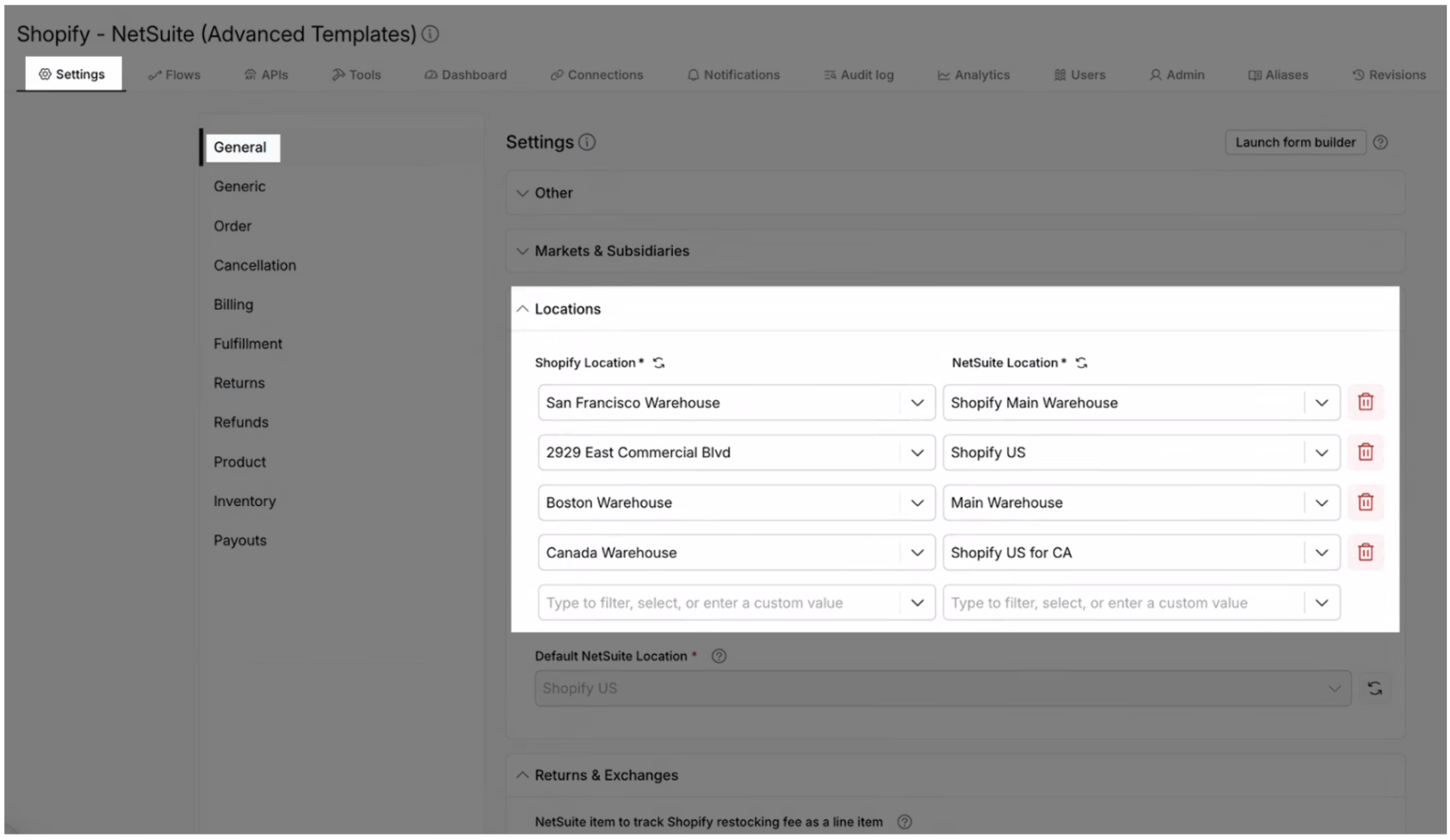
Task: Open the info icon beside the integration title
Action: (x=431, y=34)
